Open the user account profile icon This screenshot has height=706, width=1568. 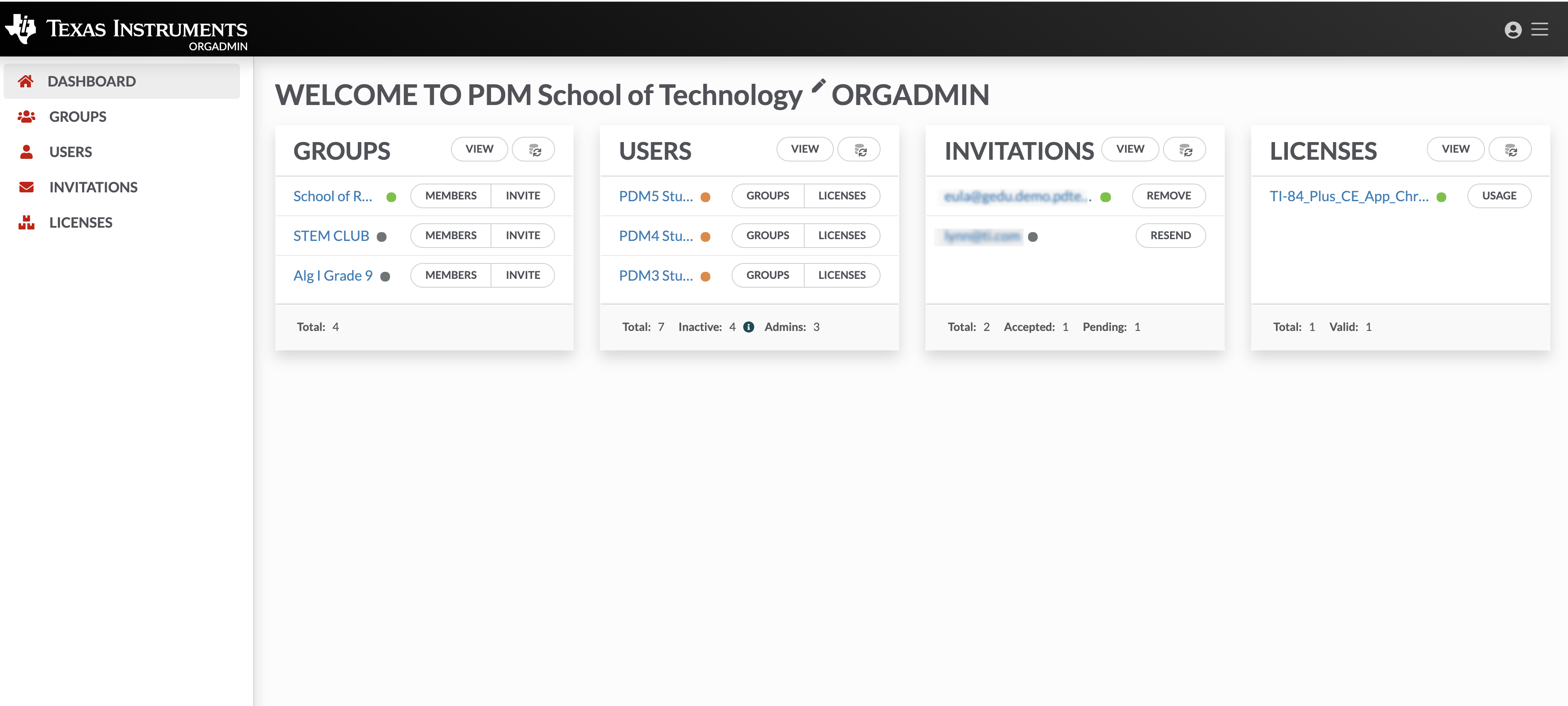1512,29
